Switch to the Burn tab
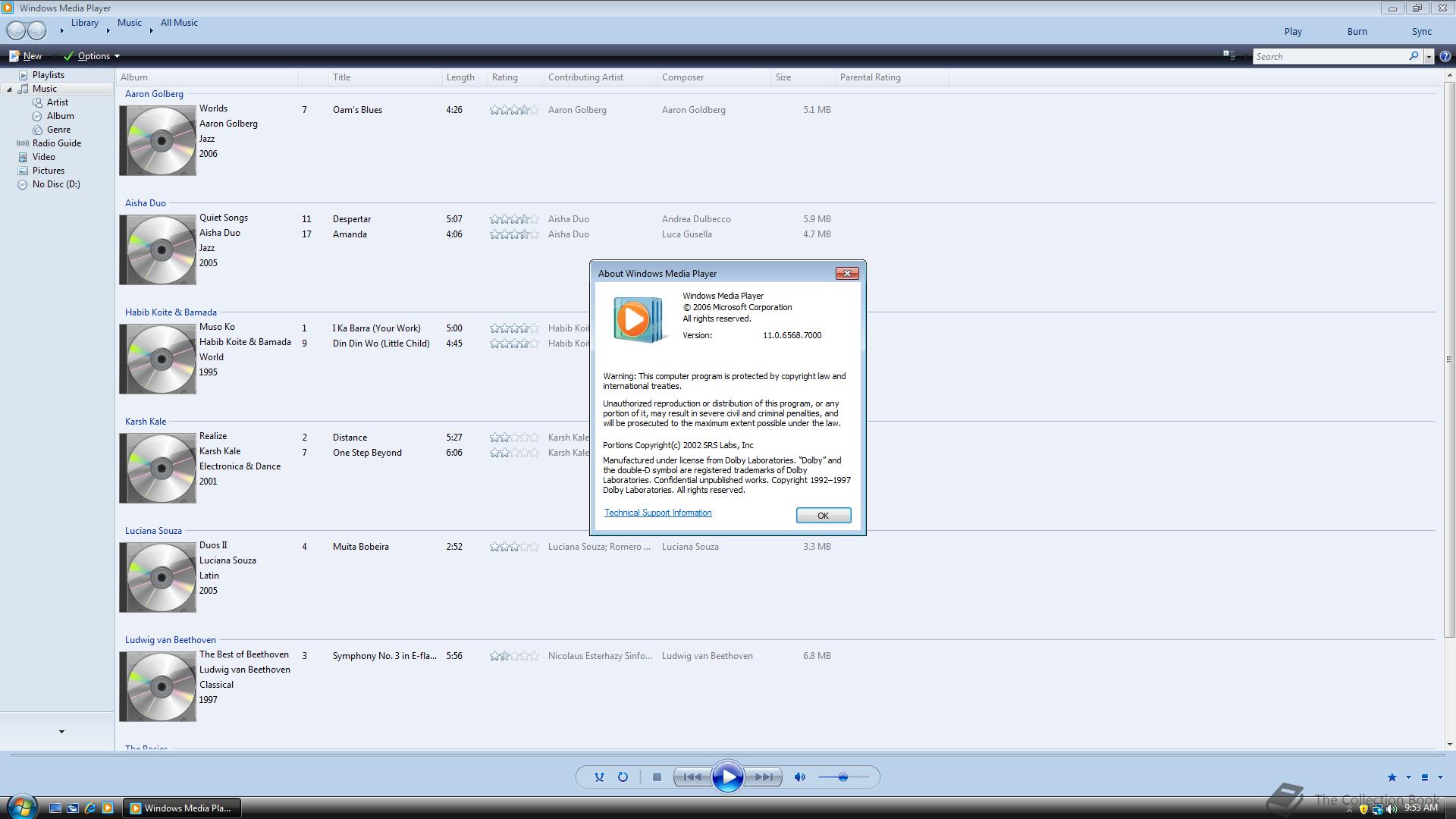The image size is (1456, 819). (1357, 32)
